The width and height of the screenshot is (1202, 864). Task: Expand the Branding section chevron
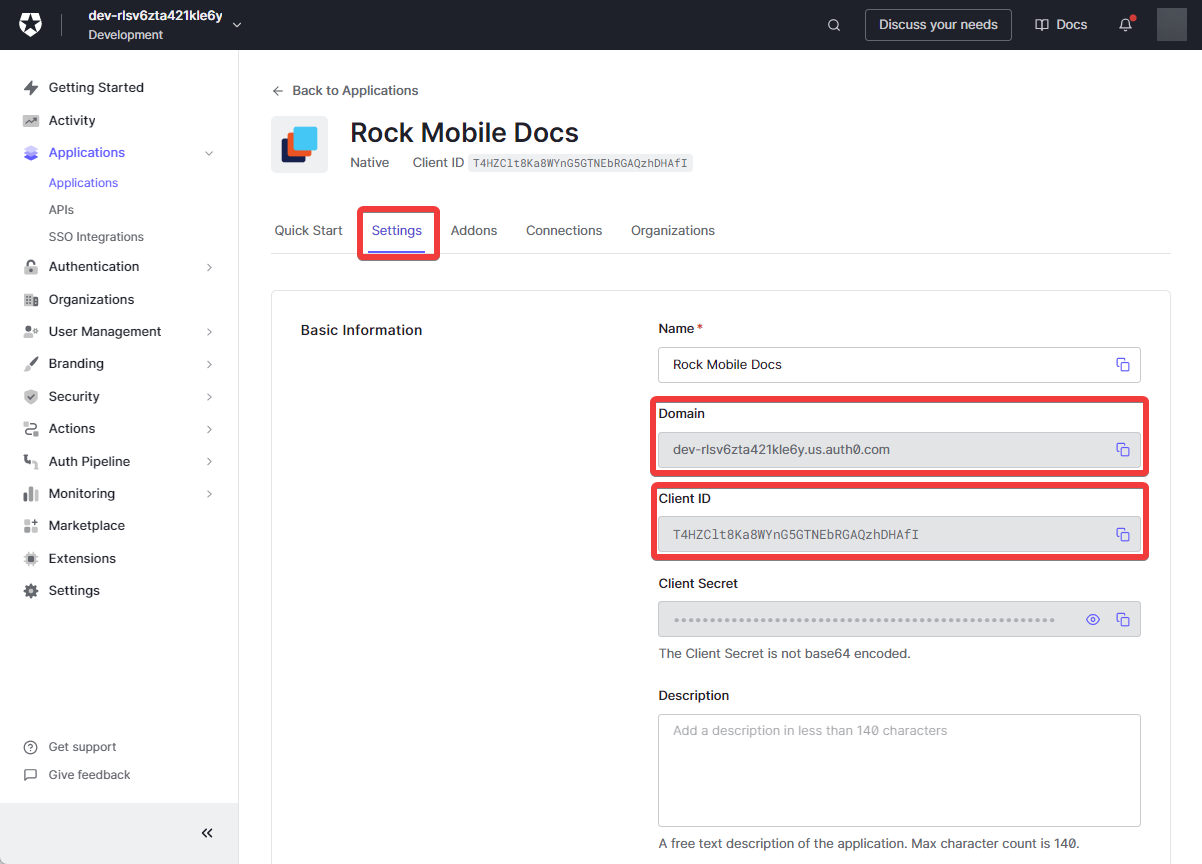(209, 364)
